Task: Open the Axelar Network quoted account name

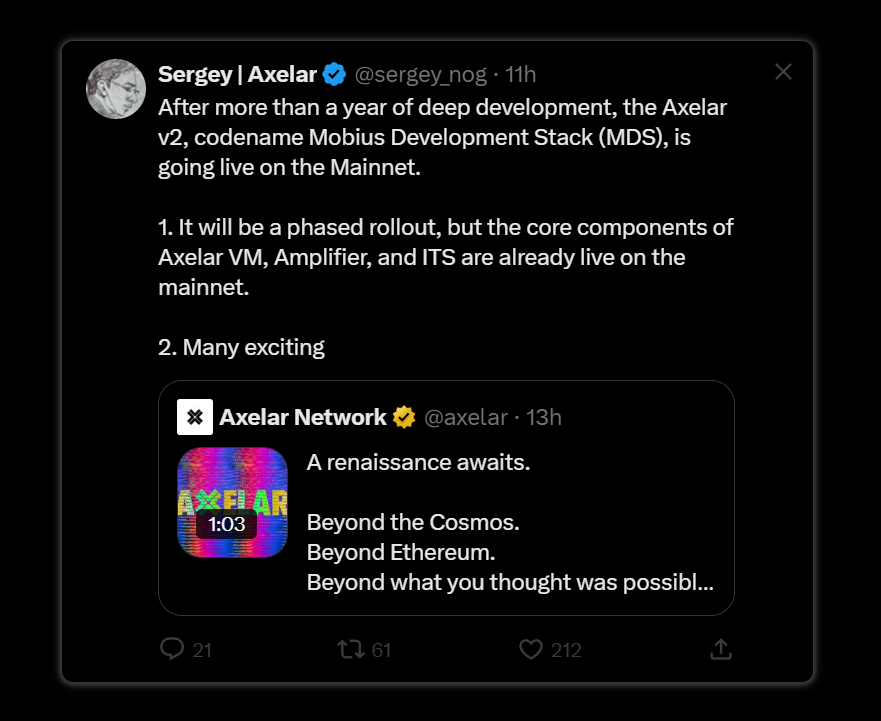Action: click(302, 417)
